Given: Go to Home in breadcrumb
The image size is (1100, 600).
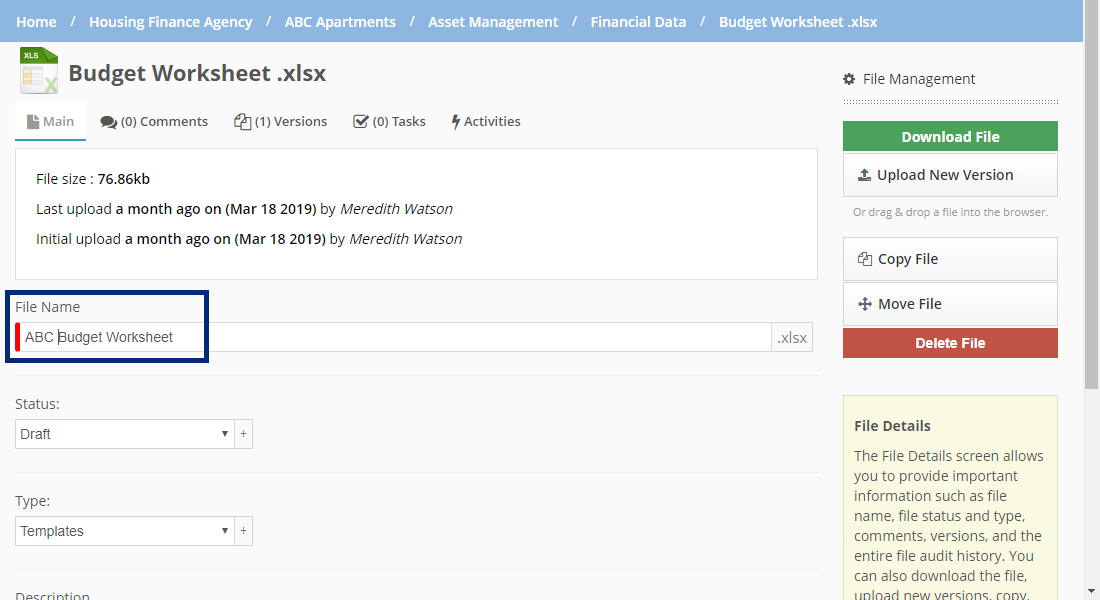Looking at the screenshot, I should coord(36,22).
